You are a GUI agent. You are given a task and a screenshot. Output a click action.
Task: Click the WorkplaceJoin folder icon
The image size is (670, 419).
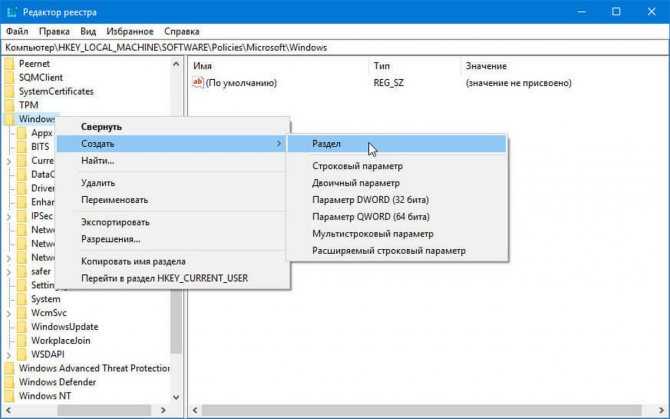[22, 340]
